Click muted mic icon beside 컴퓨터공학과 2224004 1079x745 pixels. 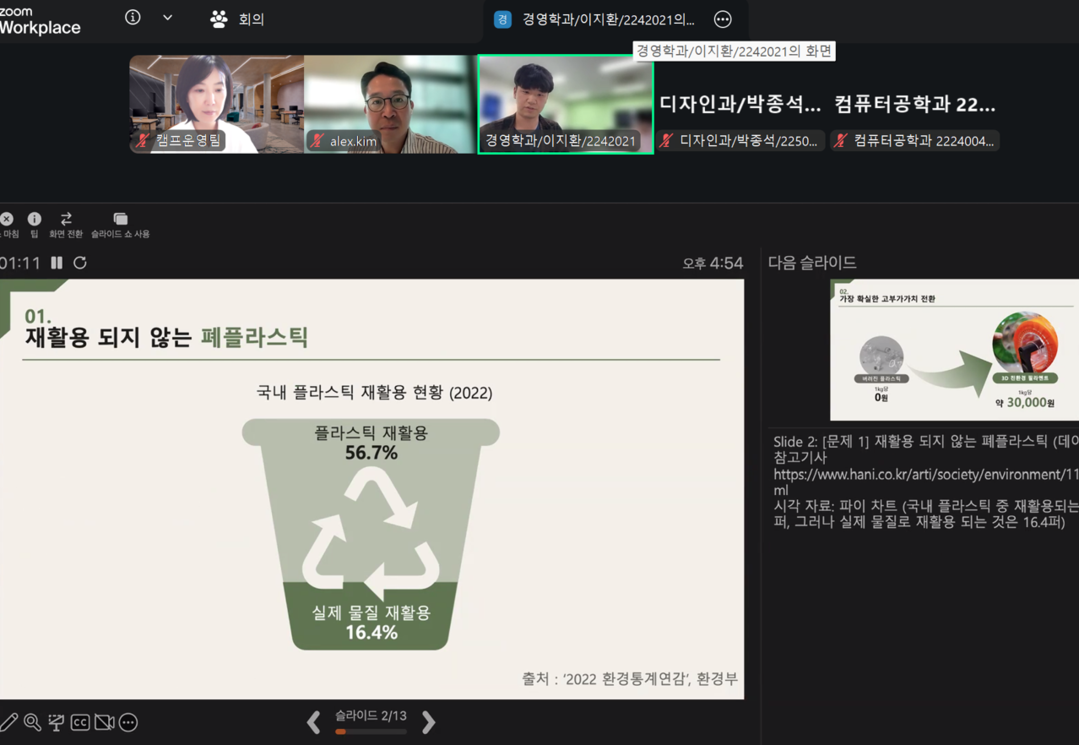point(840,140)
